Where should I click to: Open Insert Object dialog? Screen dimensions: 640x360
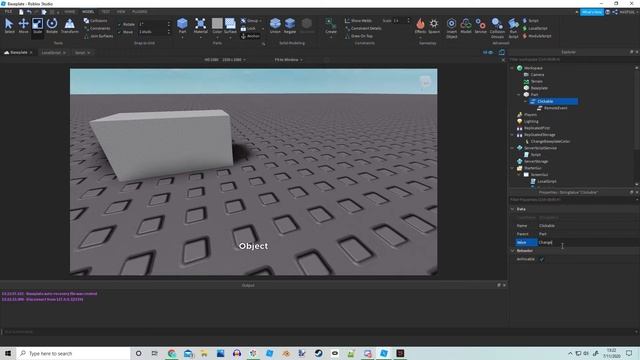pyautogui.click(x=451, y=28)
